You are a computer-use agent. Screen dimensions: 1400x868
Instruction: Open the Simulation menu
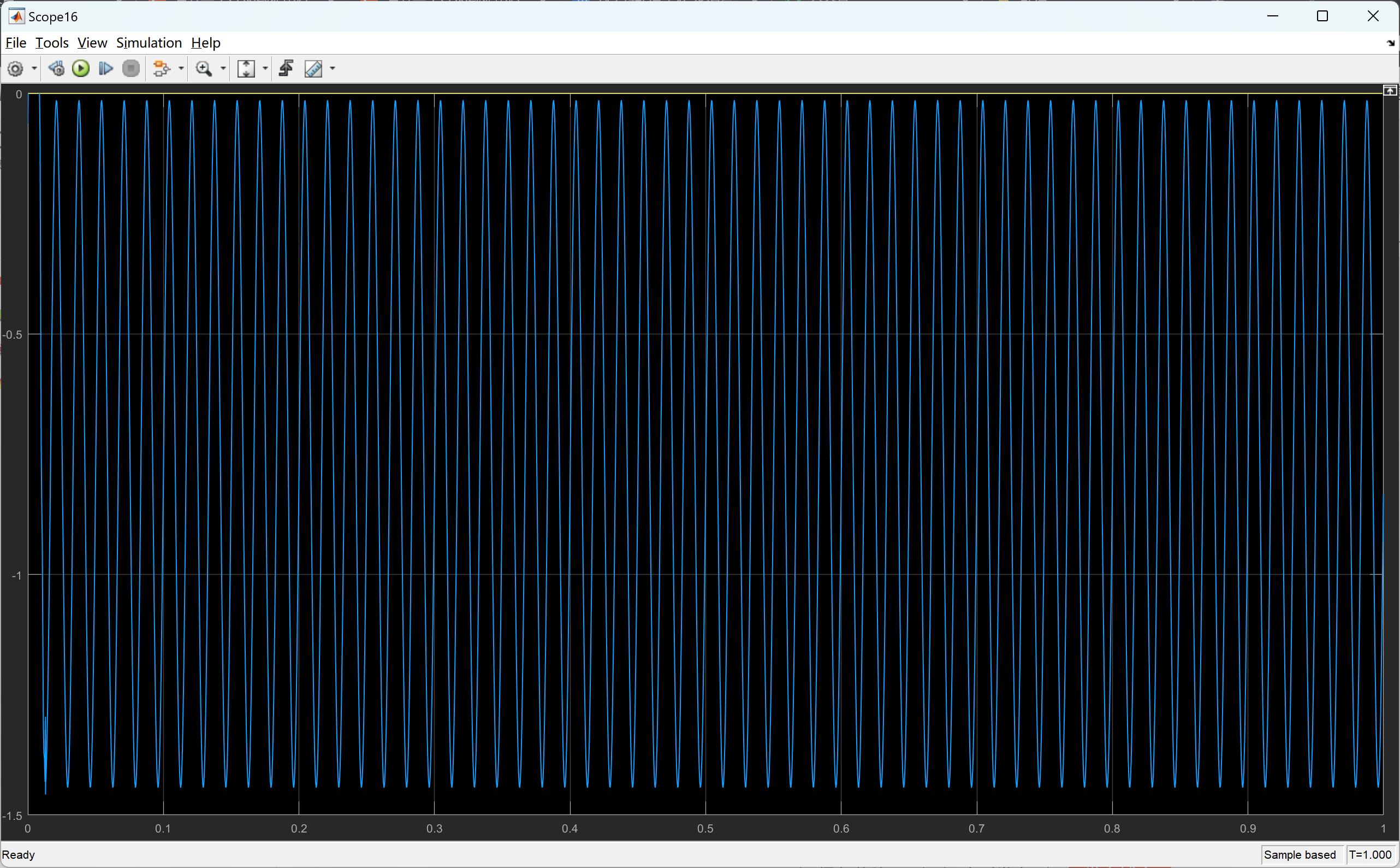[x=149, y=43]
